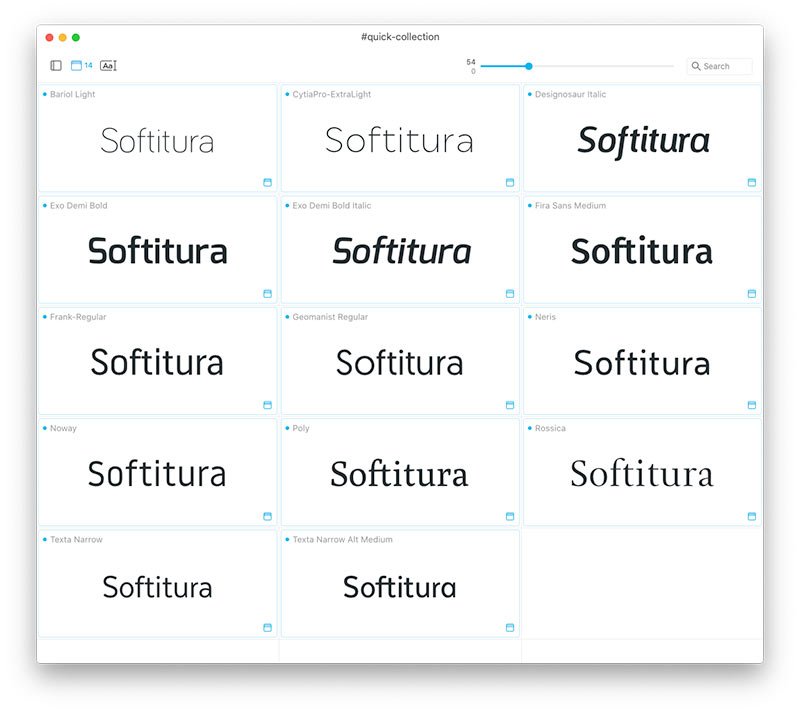
Task: Toggle activation dot for CytiaPro-ExtraLight
Action: [287, 94]
